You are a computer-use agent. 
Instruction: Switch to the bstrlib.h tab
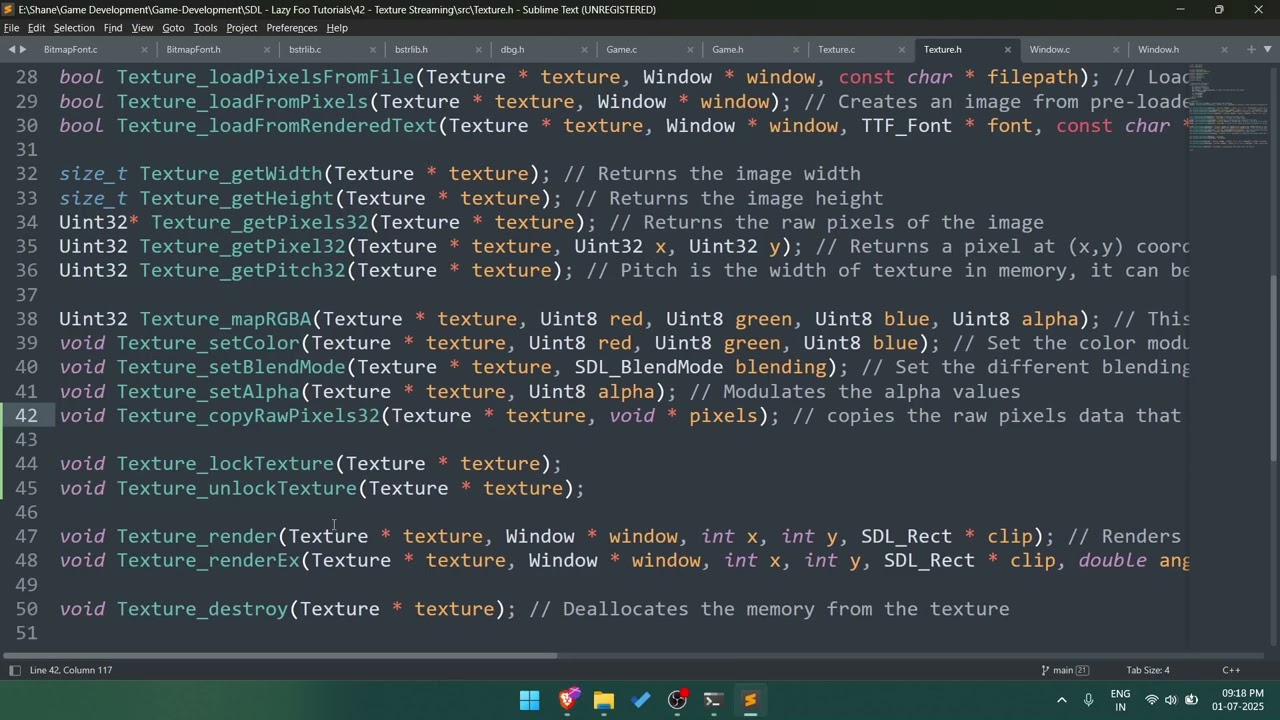[411, 49]
